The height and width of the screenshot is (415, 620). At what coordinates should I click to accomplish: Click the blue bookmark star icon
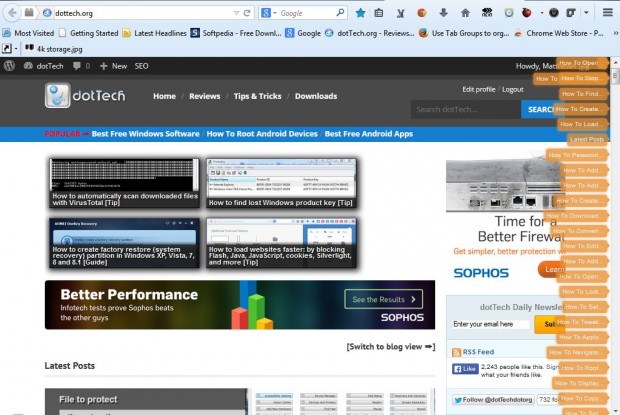click(x=360, y=13)
